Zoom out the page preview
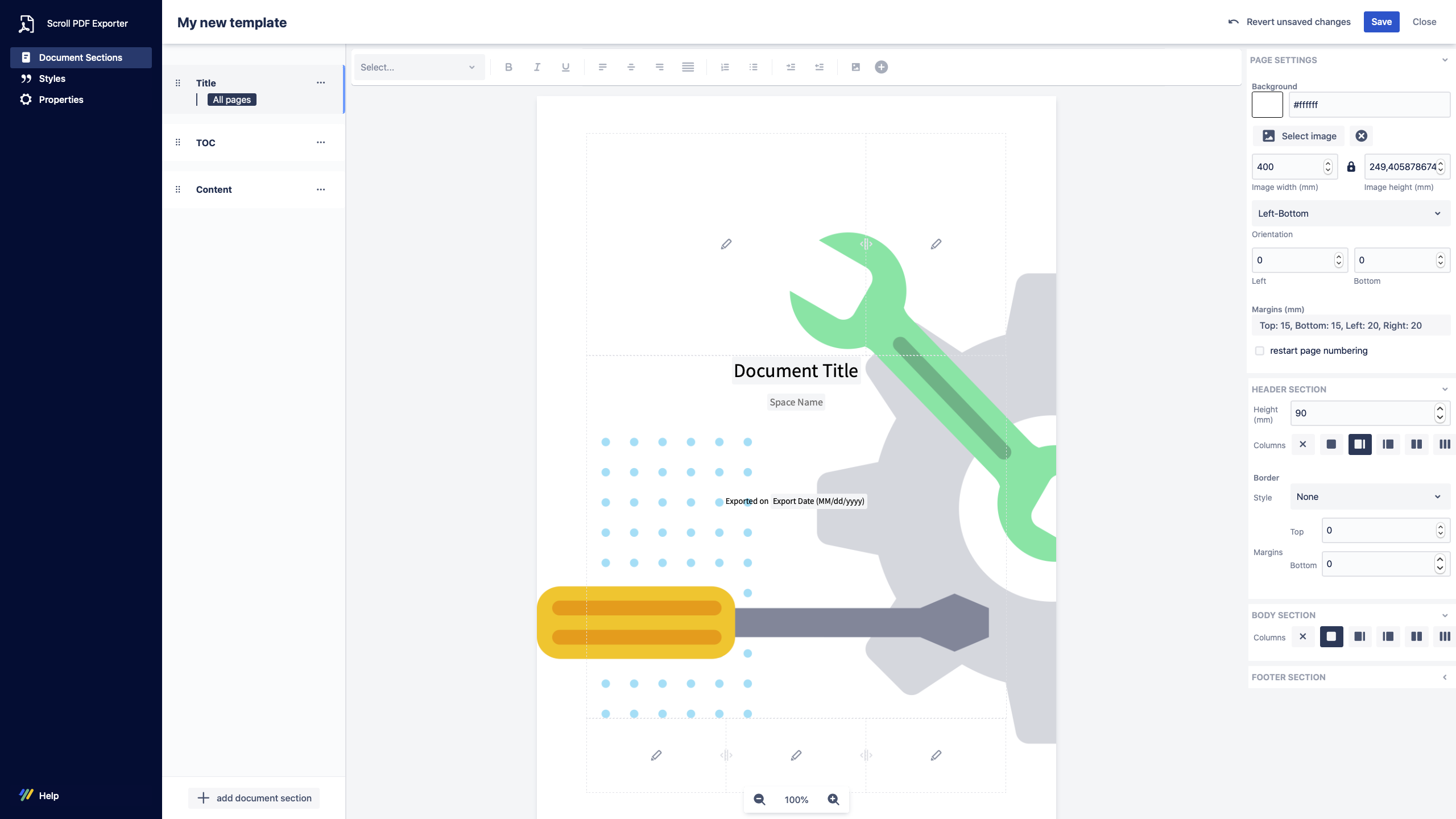The image size is (1456, 819). coord(759,799)
